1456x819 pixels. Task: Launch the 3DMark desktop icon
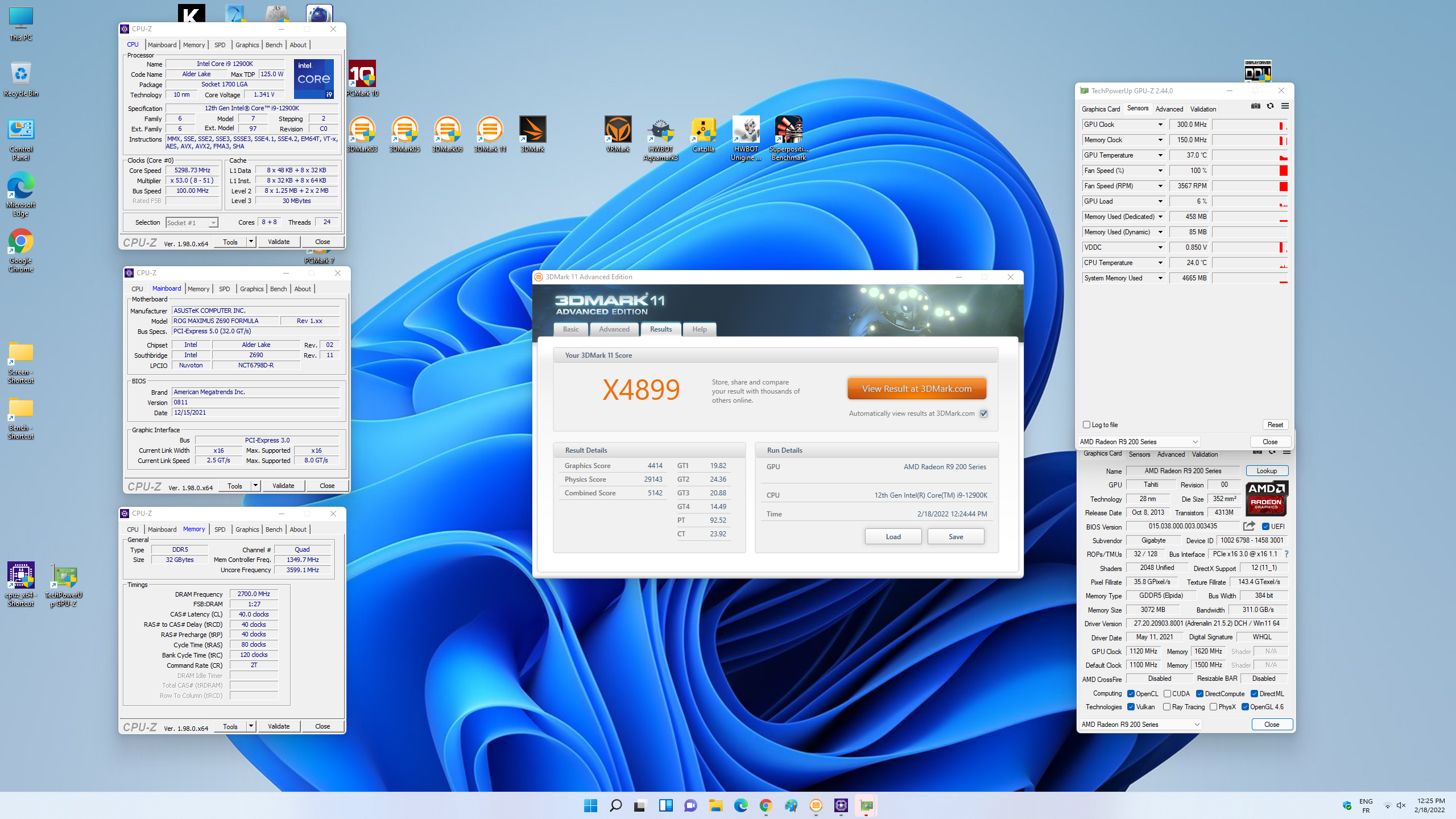click(532, 134)
